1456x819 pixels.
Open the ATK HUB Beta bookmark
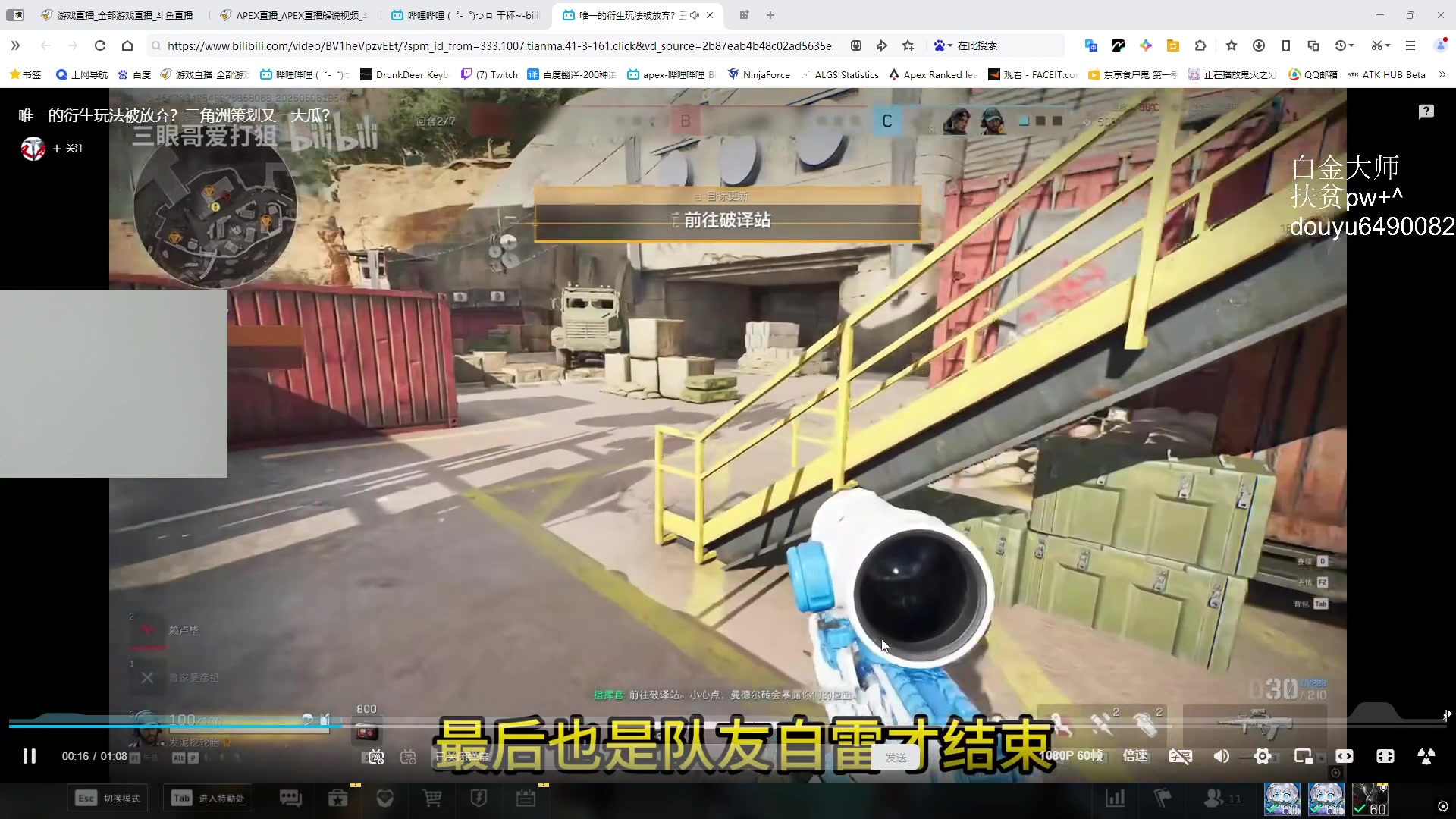pos(1386,74)
